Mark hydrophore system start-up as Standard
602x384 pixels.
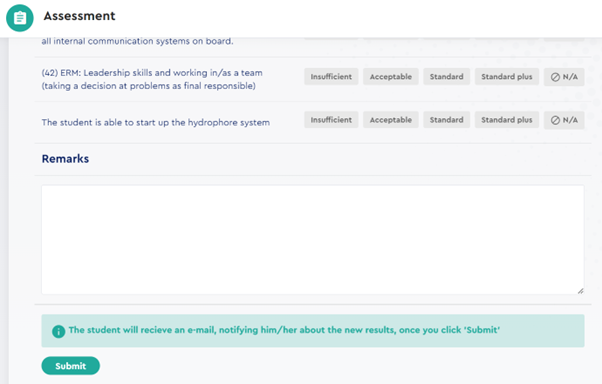point(447,120)
